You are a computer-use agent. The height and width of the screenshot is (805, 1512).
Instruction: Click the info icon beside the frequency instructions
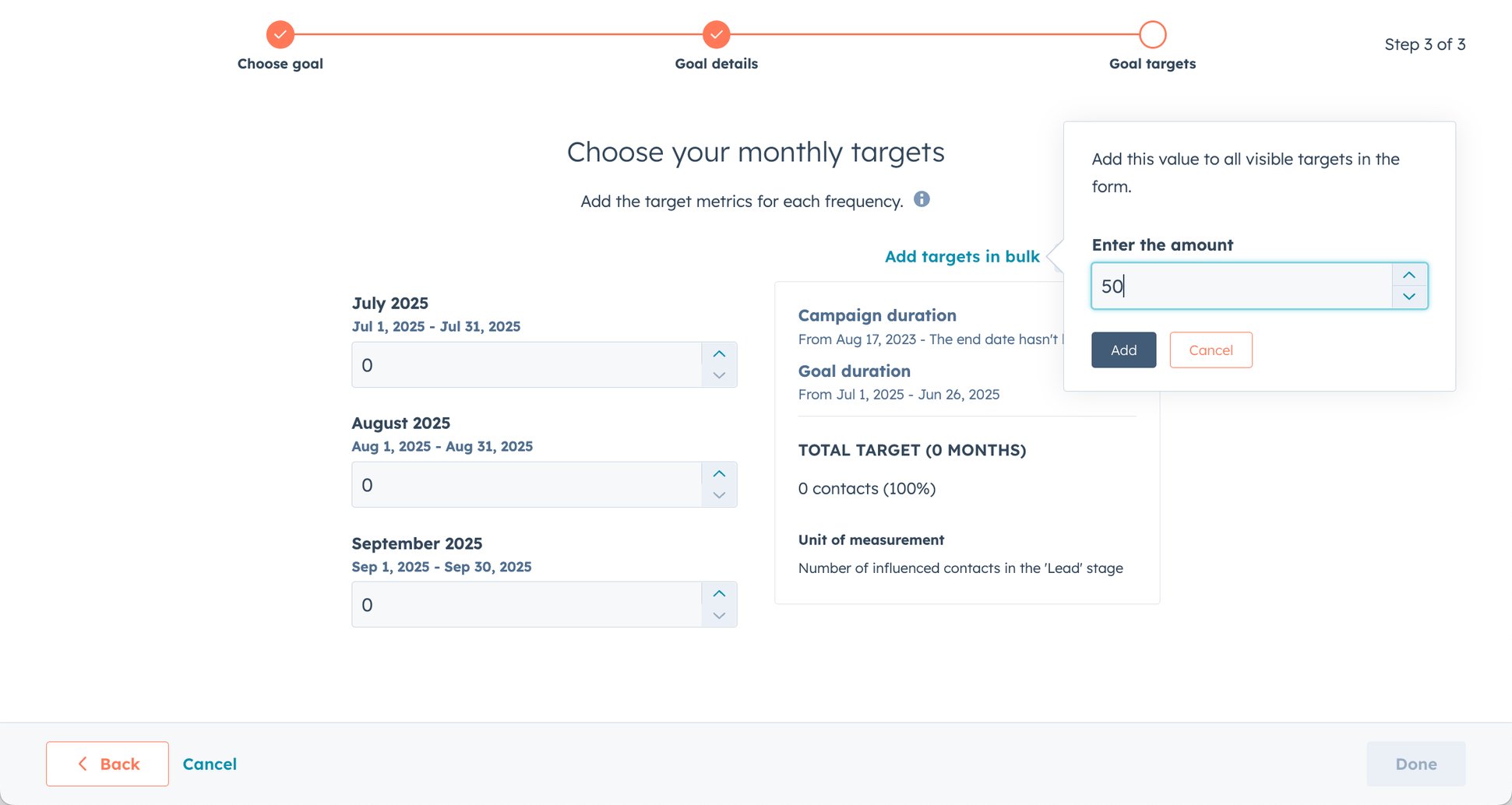click(922, 199)
